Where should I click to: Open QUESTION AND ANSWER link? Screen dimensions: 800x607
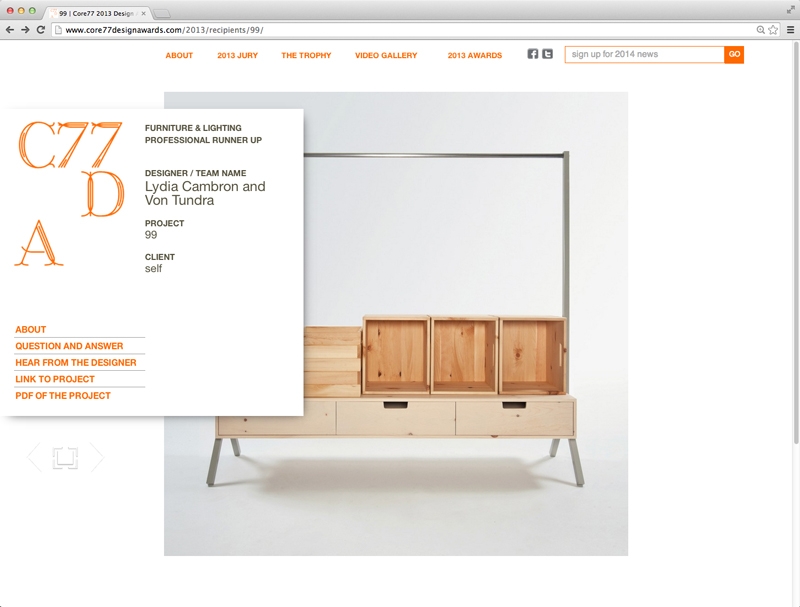[69, 346]
